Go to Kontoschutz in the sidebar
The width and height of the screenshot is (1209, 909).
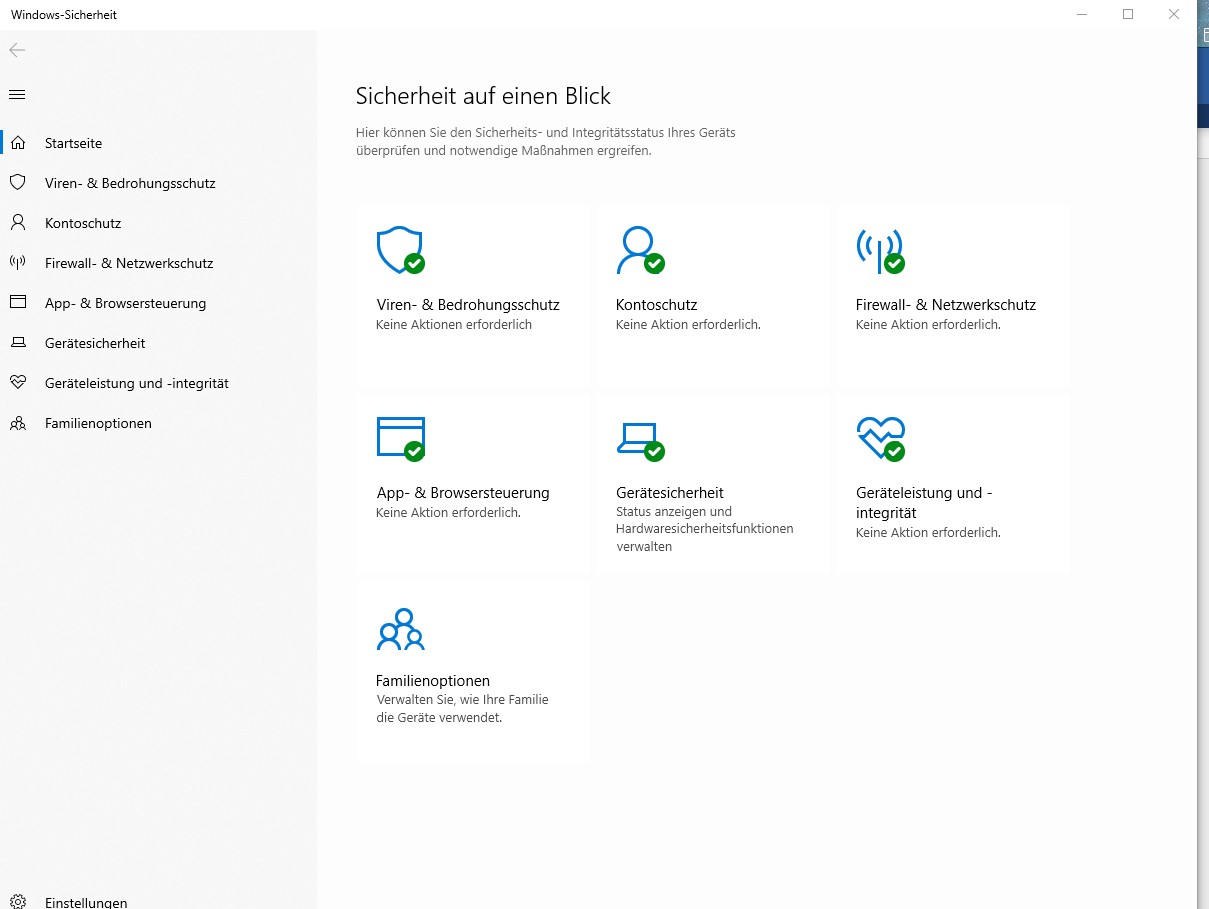pos(83,223)
